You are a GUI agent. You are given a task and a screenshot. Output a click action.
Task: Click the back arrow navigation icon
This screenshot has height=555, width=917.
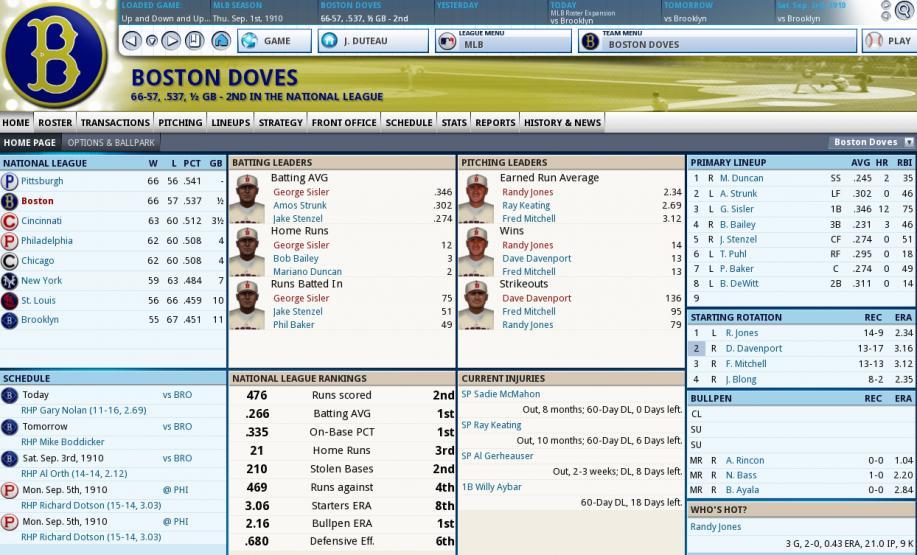click(132, 41)
